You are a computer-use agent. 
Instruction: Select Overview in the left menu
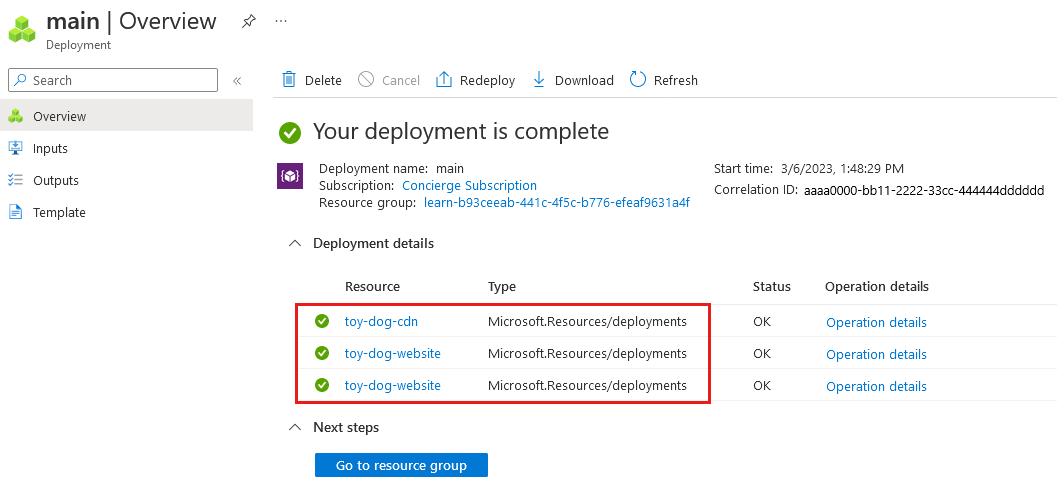(127, 116)
